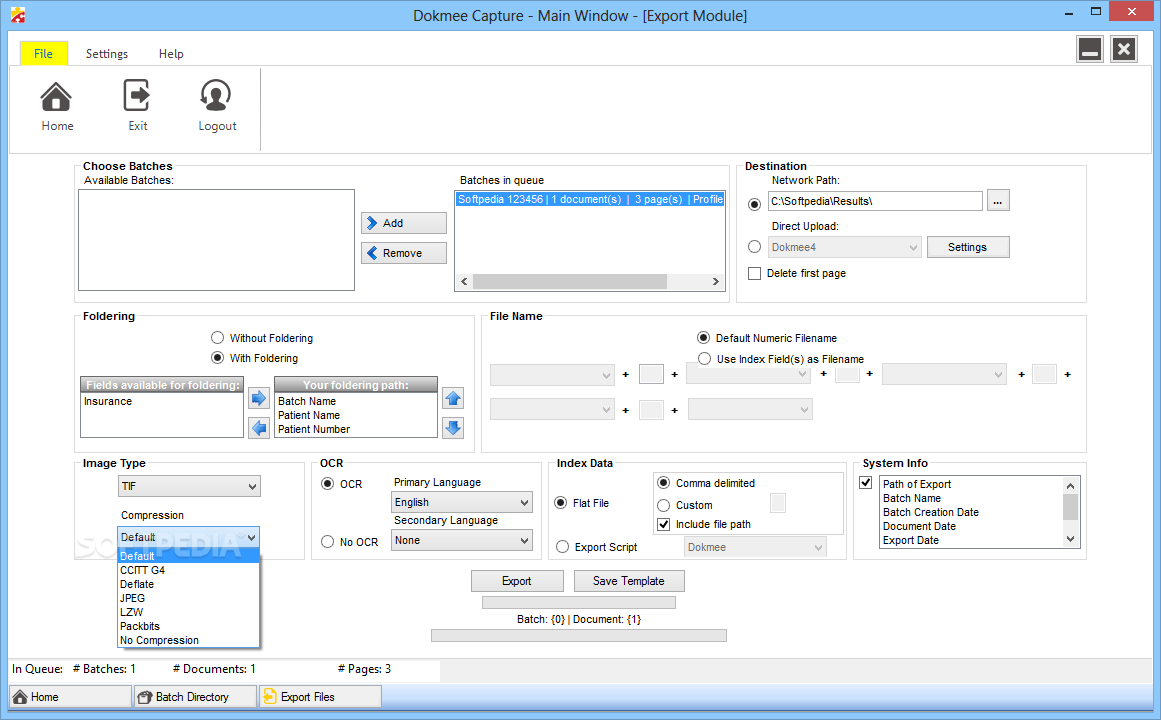
Task: Select the Direct Upload radio button
Action: coord(755,247)
